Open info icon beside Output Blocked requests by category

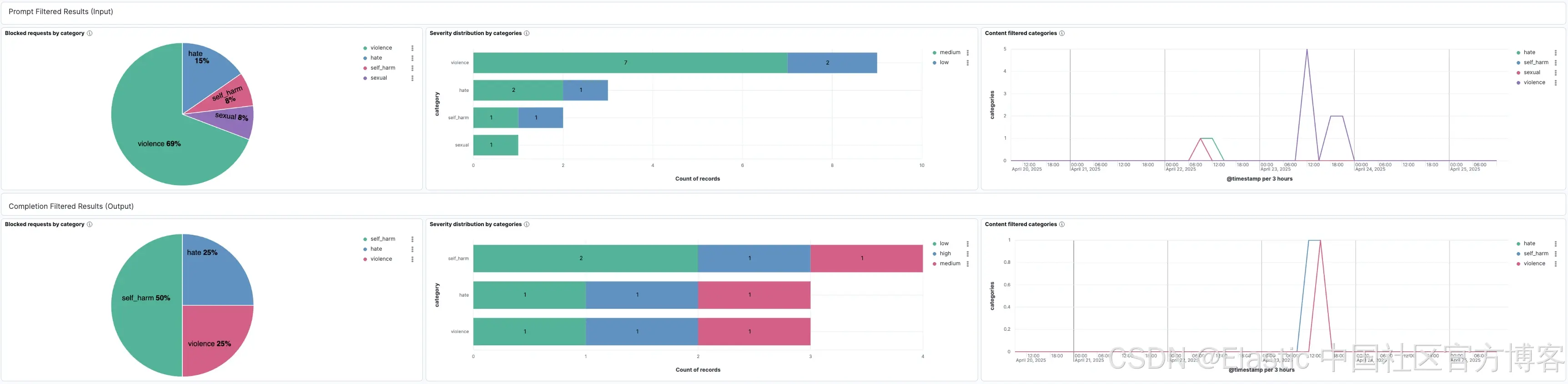click(x=90, y=225)
